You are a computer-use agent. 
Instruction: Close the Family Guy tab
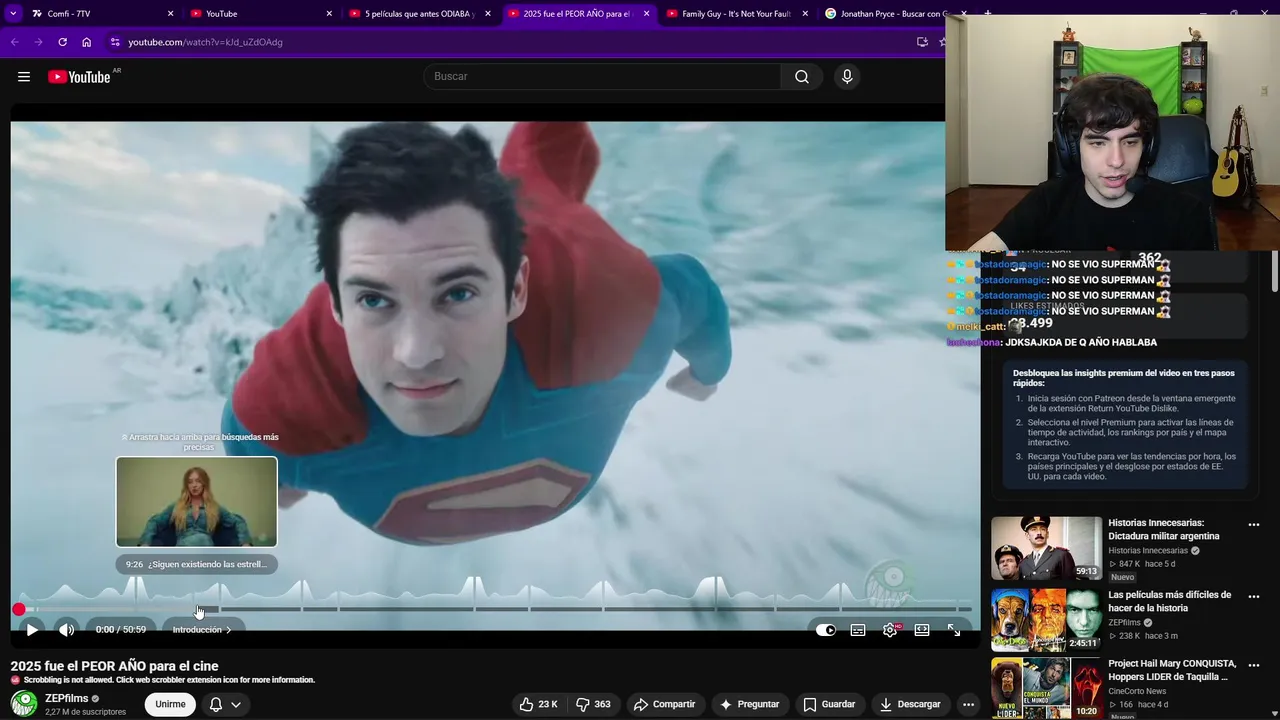tap(805, 14)
